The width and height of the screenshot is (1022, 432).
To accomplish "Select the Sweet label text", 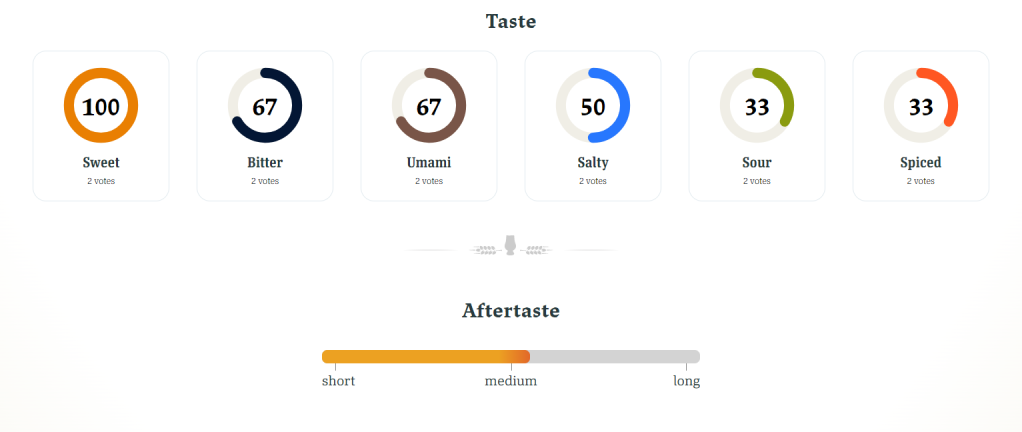I will (x=101, y=162).
